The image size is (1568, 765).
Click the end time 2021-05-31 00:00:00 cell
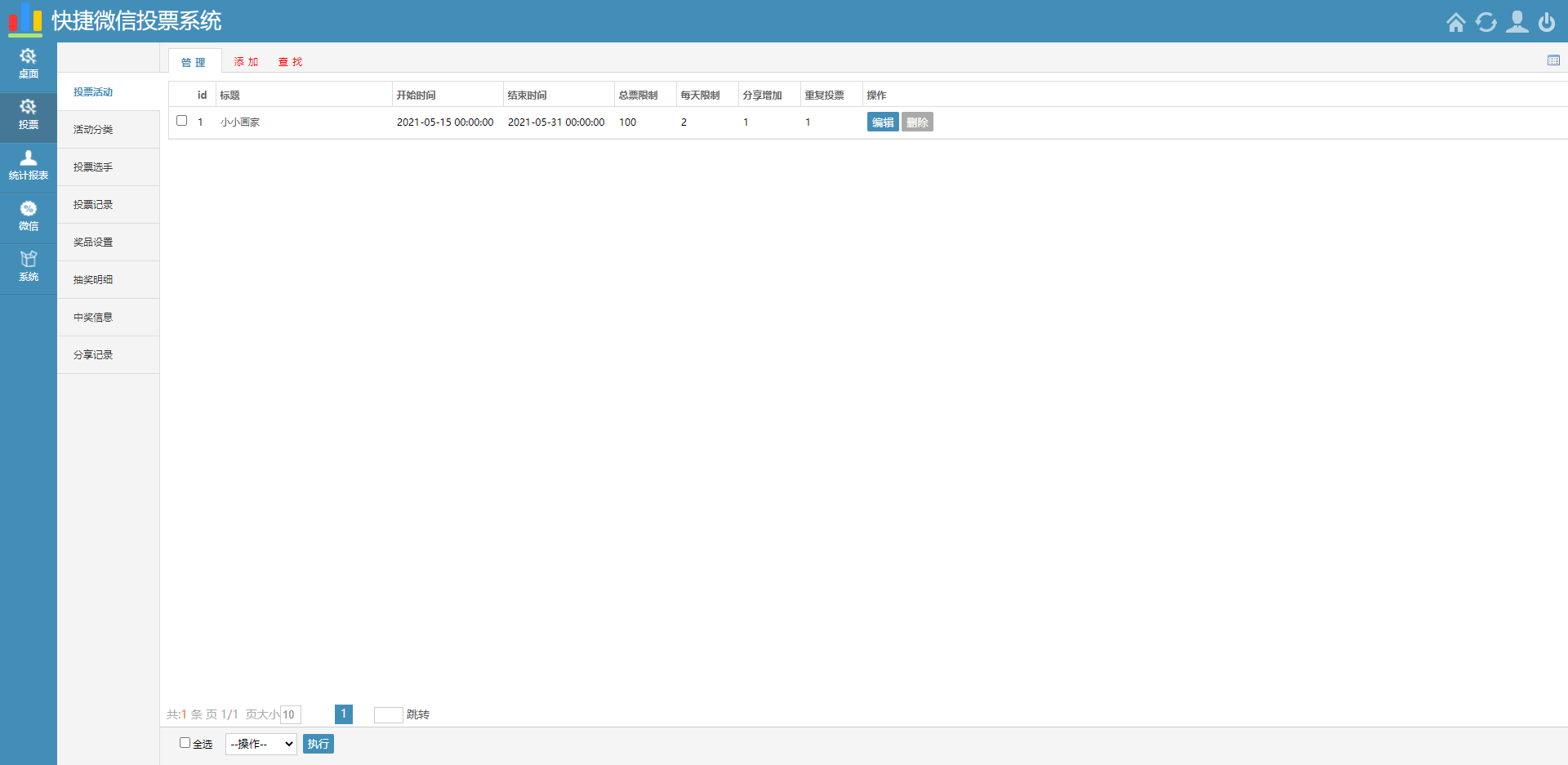pyautogui.click(x=556, y=122)
